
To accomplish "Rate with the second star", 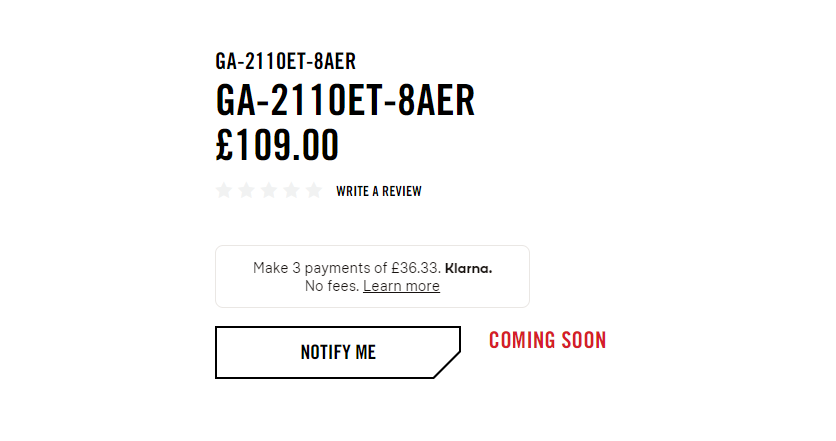I will pos(246,190).
